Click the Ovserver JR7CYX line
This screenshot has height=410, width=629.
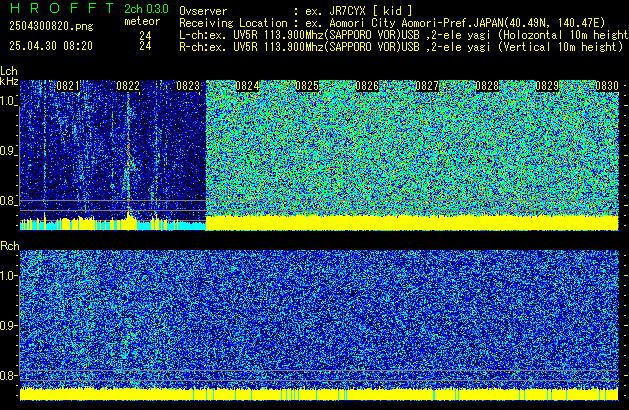296,11
